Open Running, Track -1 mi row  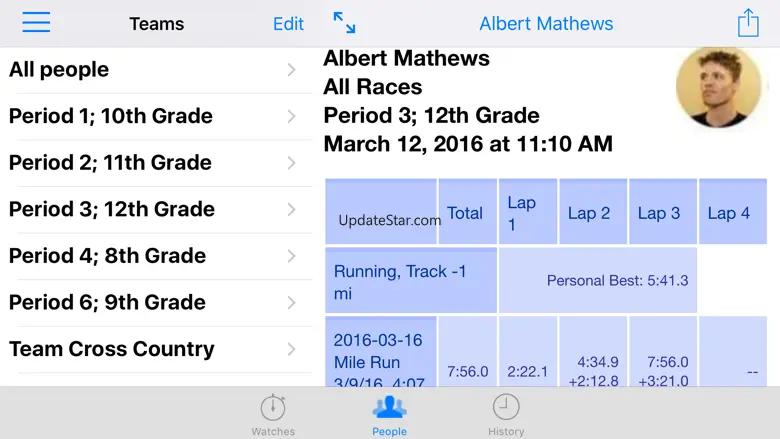coord(411,280)
